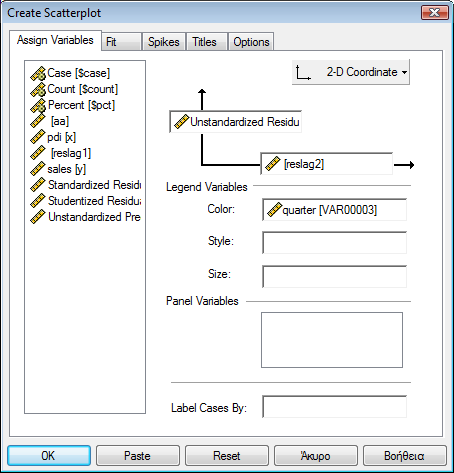The image size is (454, 473).
Task: Click 'Unstandardized Residu' Y-axis text
Action: pos(245,122)
